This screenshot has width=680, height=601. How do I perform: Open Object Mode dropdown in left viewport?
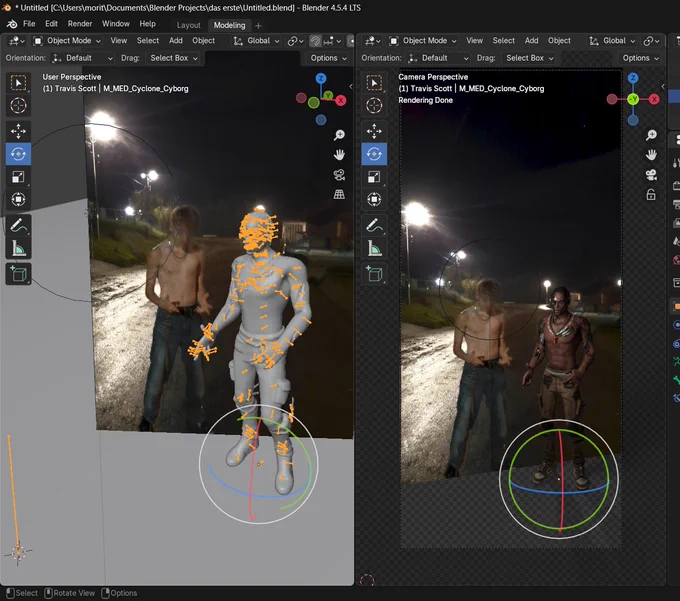[x=68, y=41]
